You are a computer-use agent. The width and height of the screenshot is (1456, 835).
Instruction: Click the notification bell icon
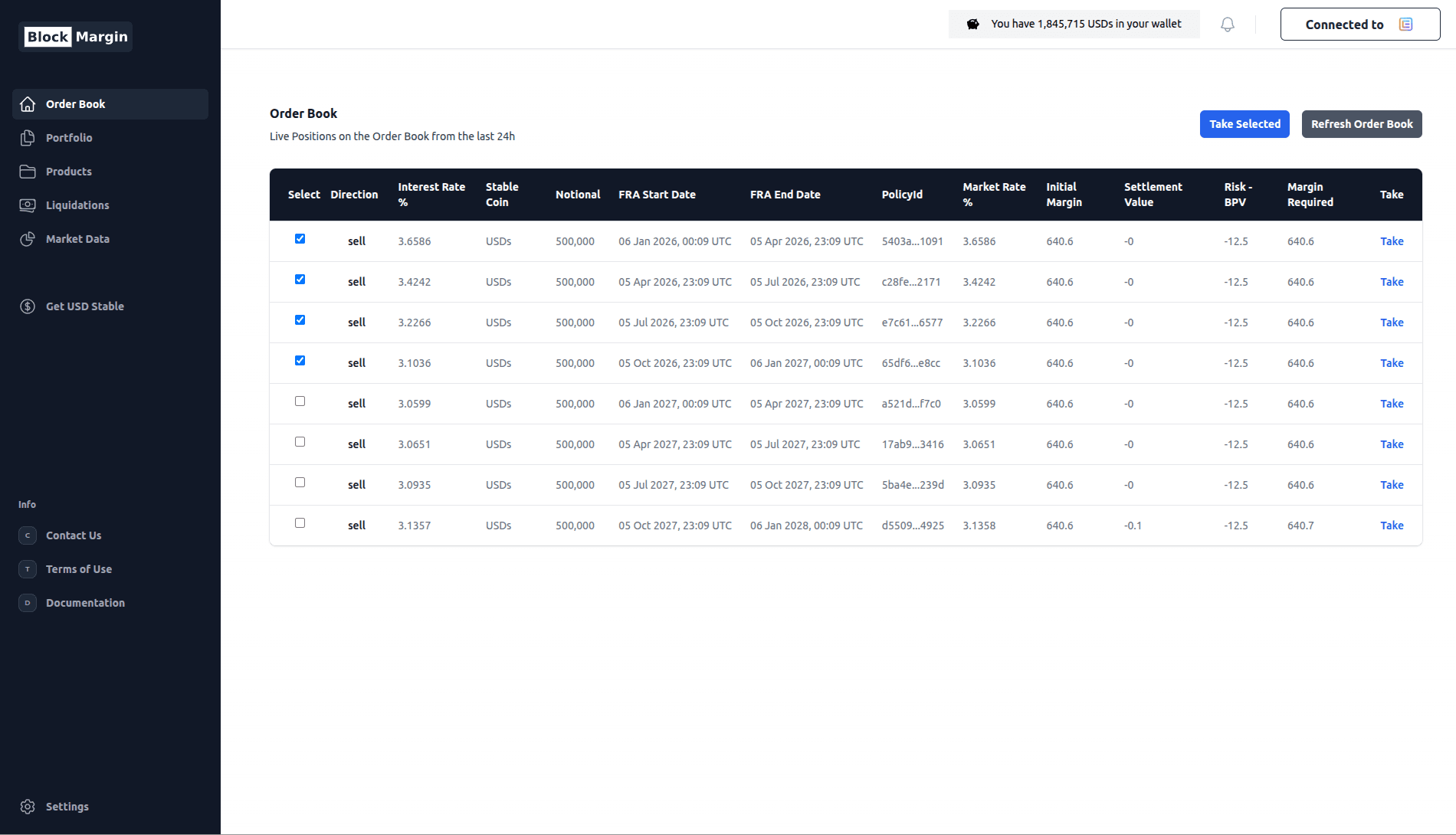tap(1227, 25)
